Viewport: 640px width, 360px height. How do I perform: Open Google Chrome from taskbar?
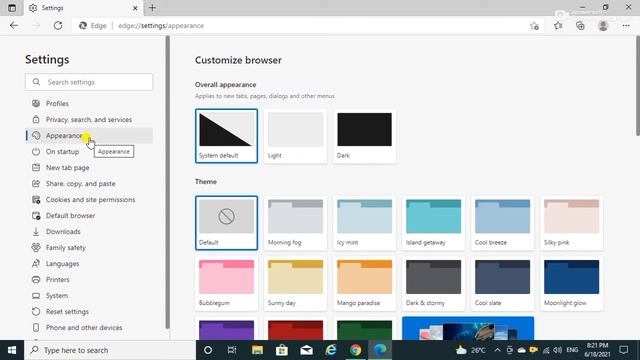pos(356,350)
